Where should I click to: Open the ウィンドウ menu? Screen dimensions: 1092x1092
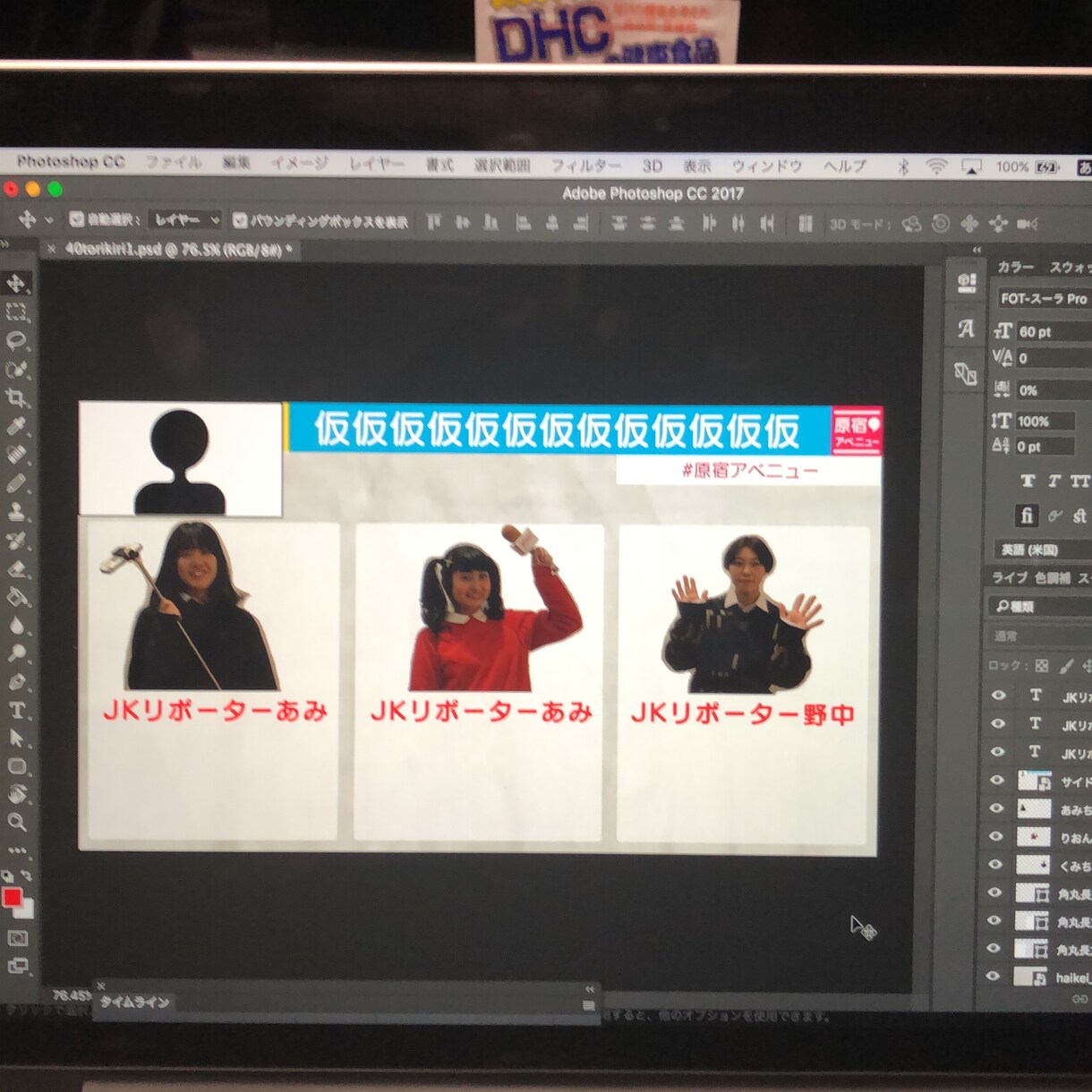767,166
